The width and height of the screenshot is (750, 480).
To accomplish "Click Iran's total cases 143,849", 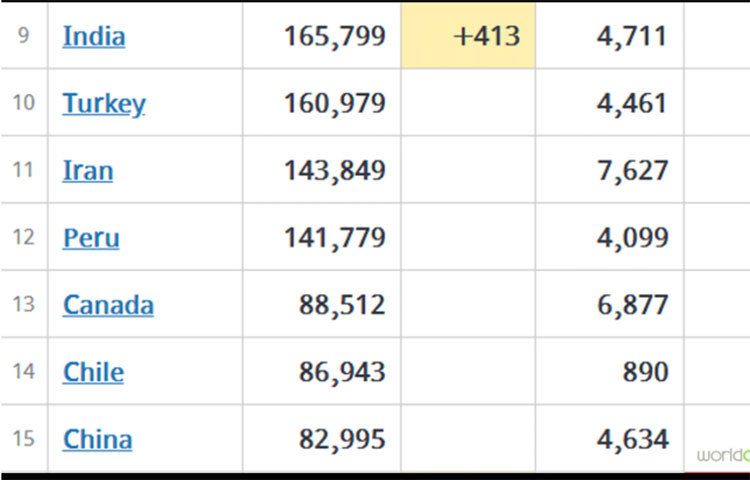I will (334, 171).
